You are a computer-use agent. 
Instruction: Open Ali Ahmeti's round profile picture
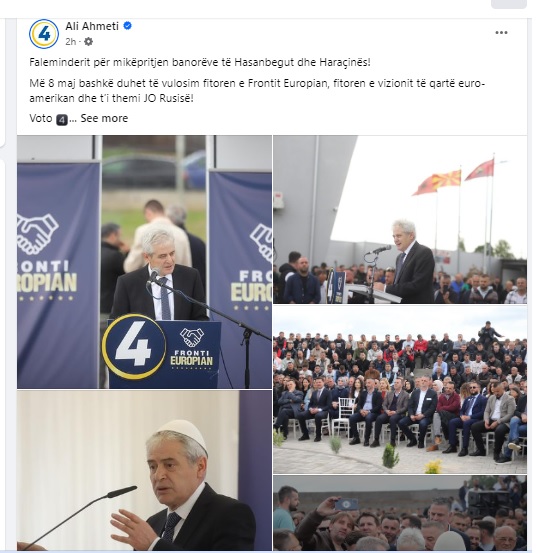click(x=44, y=34)
